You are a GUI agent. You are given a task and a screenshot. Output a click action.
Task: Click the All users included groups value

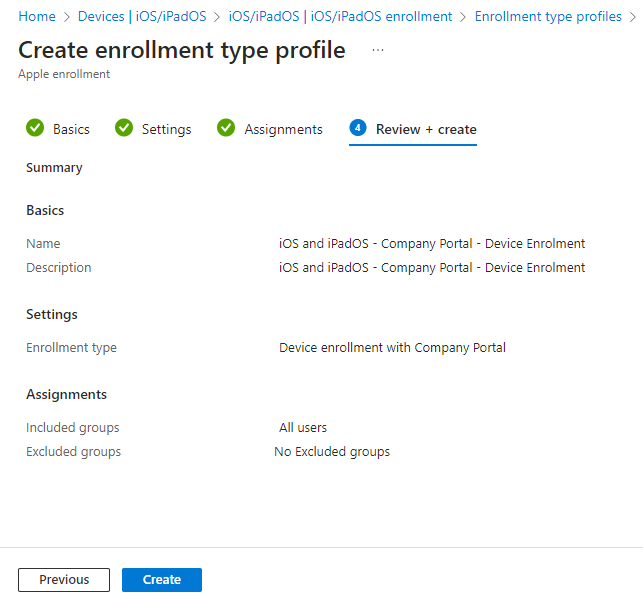coord(303,428)
